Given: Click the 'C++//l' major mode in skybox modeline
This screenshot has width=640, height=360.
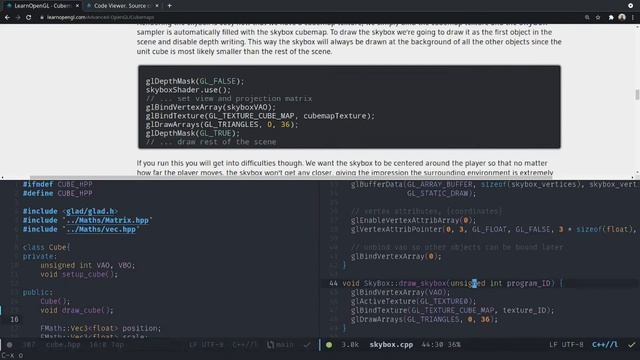Looking at the screenshot, I should pyautogui.click(x=604, y=344).
